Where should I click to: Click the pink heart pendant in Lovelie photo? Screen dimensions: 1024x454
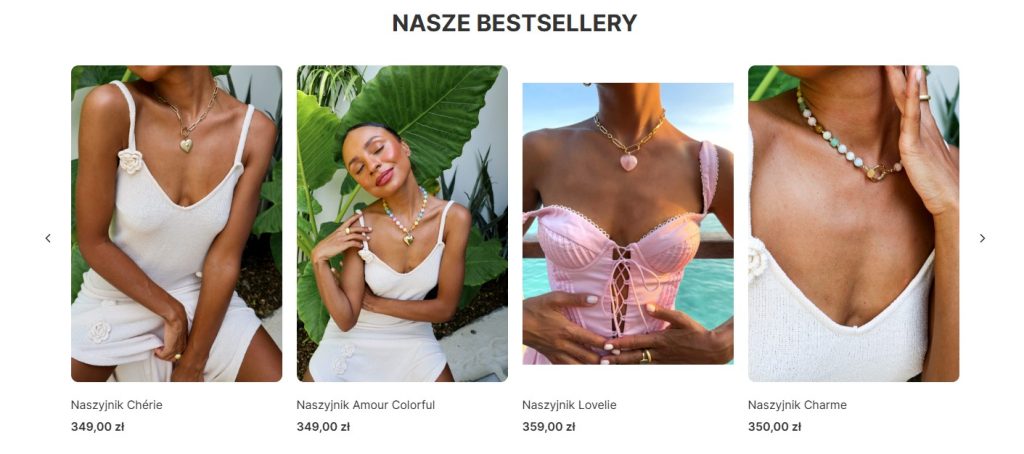(628, 162)
